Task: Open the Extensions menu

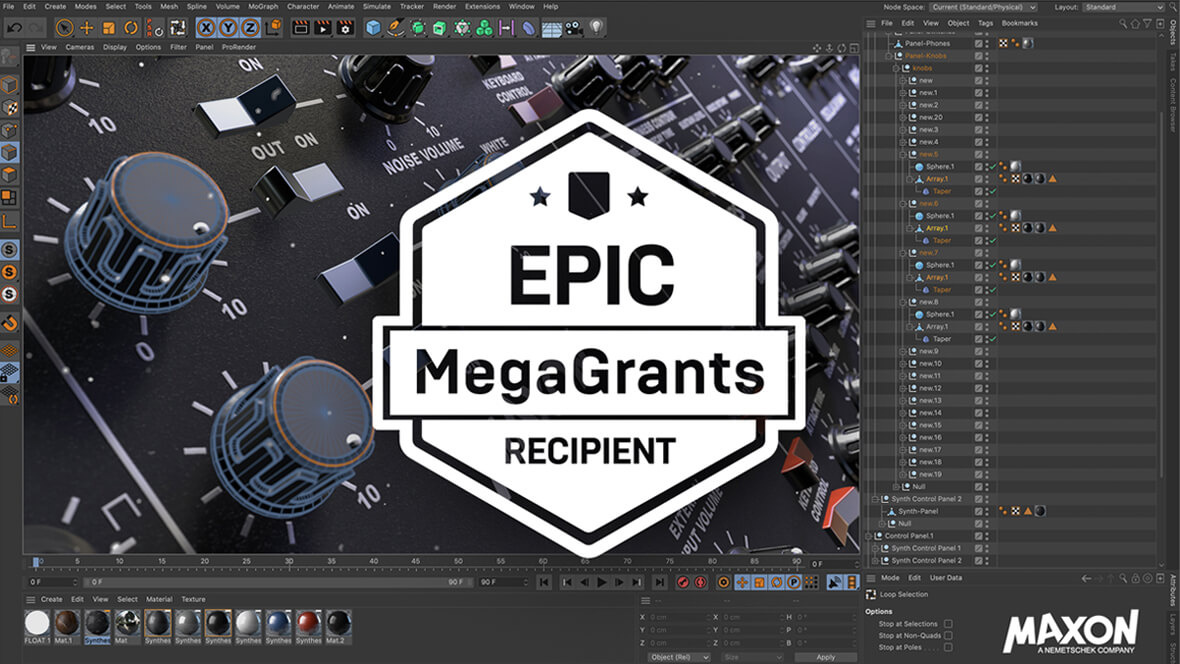Action: click(x=482, y=6)
